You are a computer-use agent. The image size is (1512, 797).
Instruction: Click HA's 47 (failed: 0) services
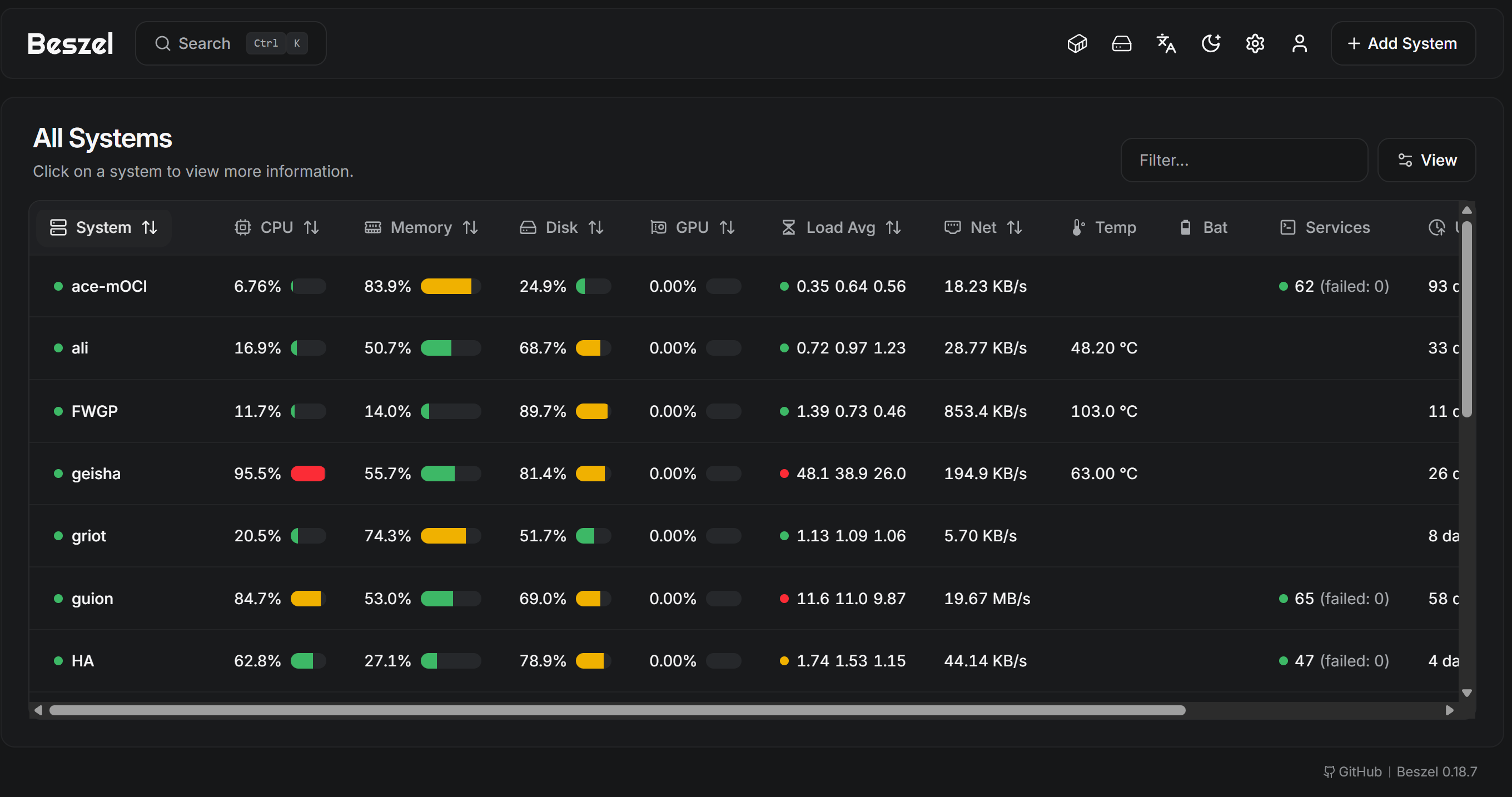click(x=1334, y=661)
